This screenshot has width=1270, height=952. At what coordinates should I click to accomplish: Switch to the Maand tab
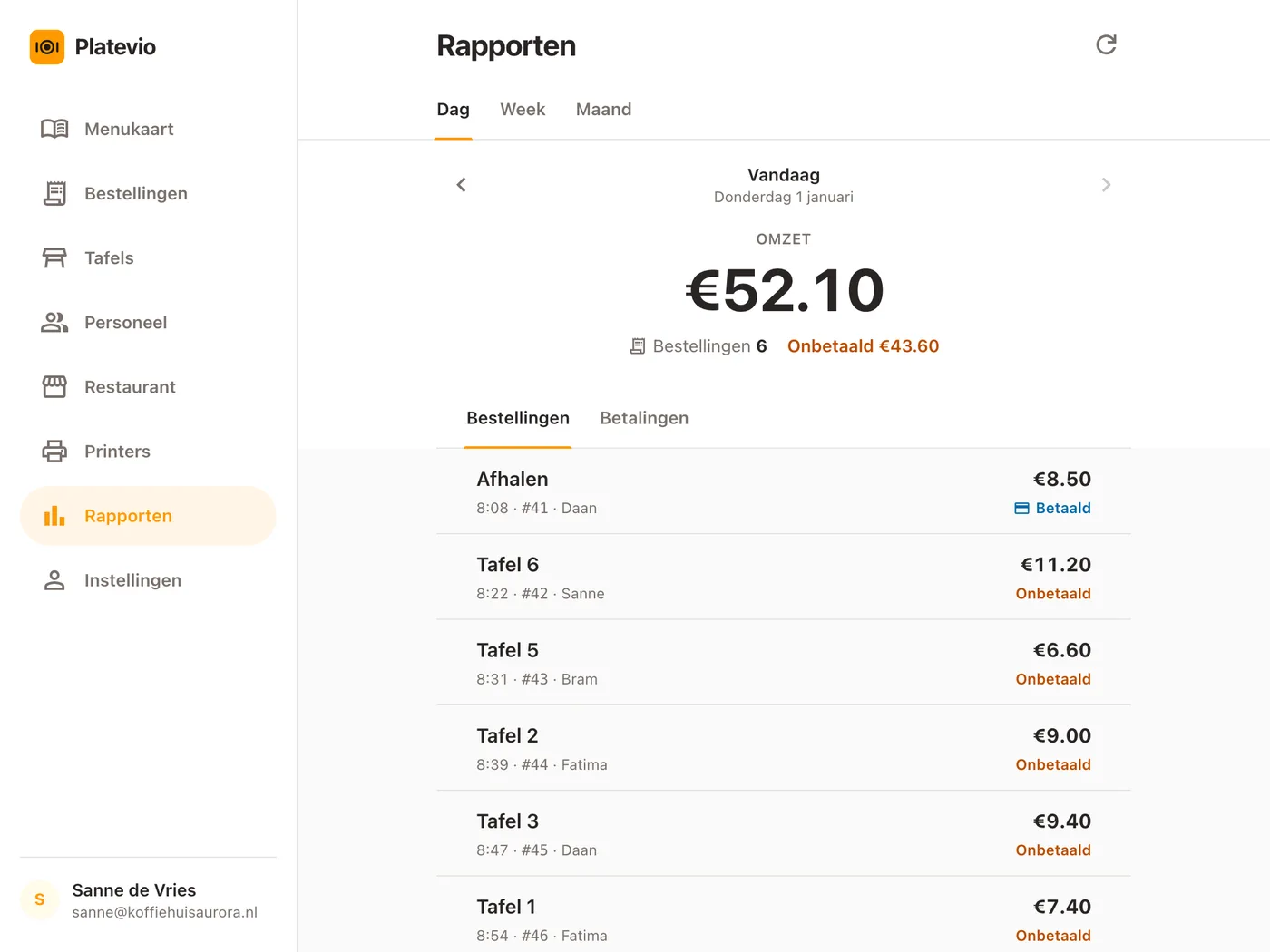click(603, 110)
